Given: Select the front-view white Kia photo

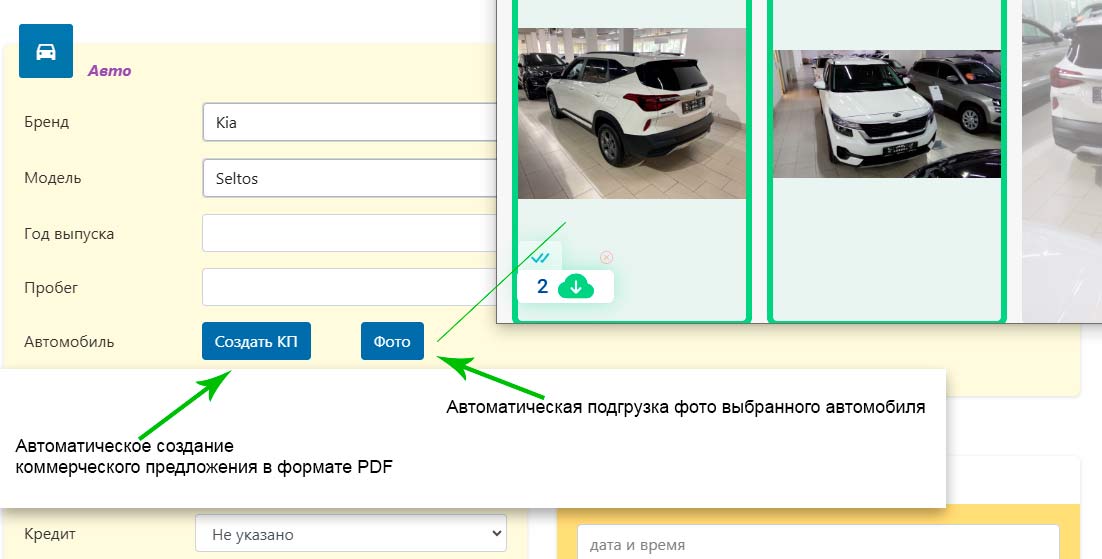Looking at the screenshot, I should coord(887,114).
